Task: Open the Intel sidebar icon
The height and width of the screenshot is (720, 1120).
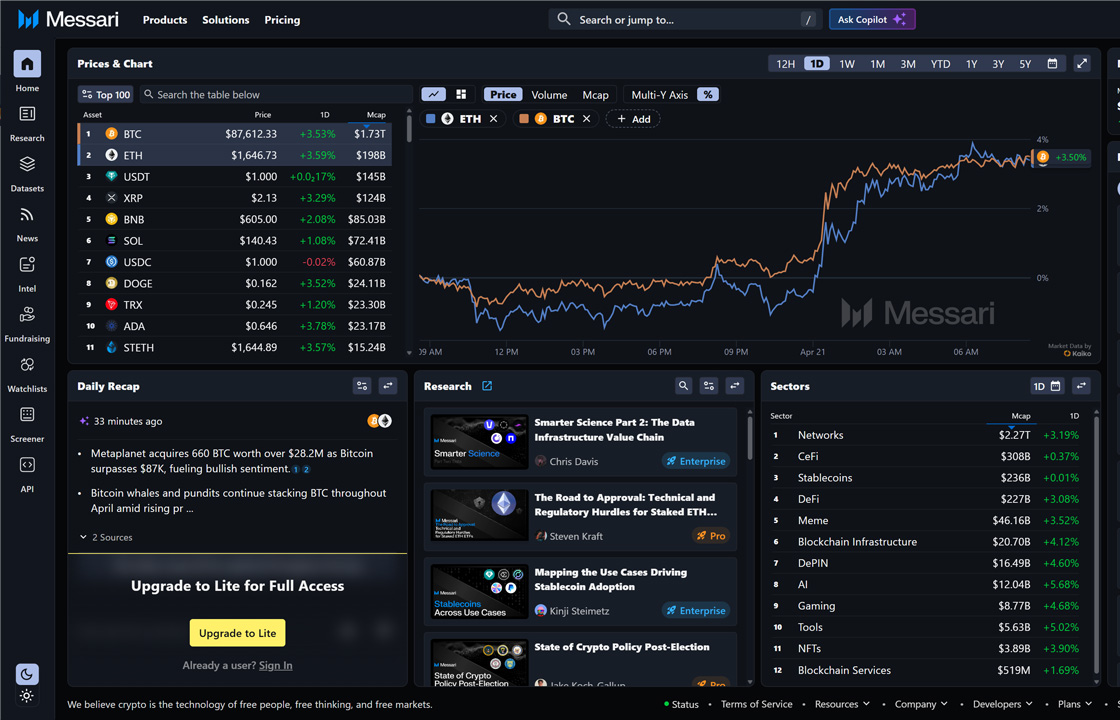Action: (x=27, y=264)
